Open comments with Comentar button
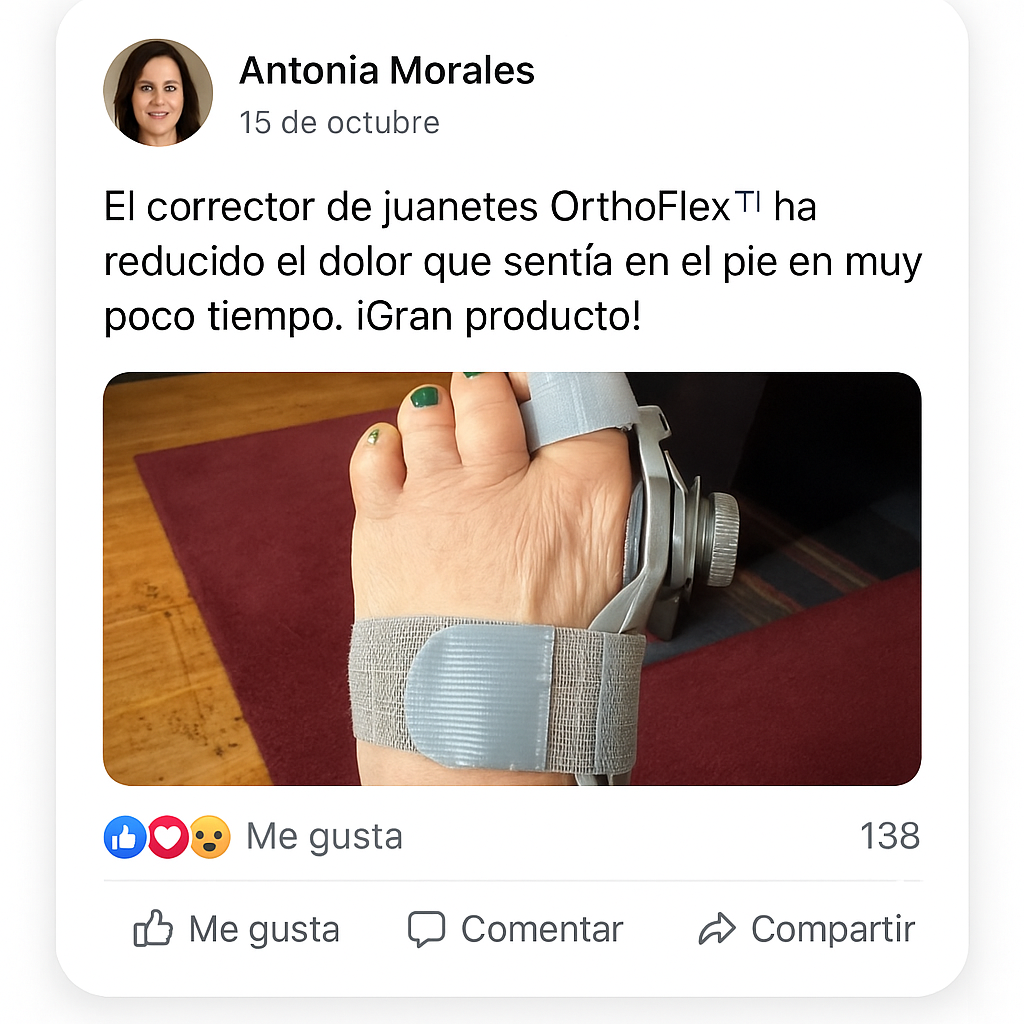Viewport: 1024px width, 1024px height. (515, 929)
